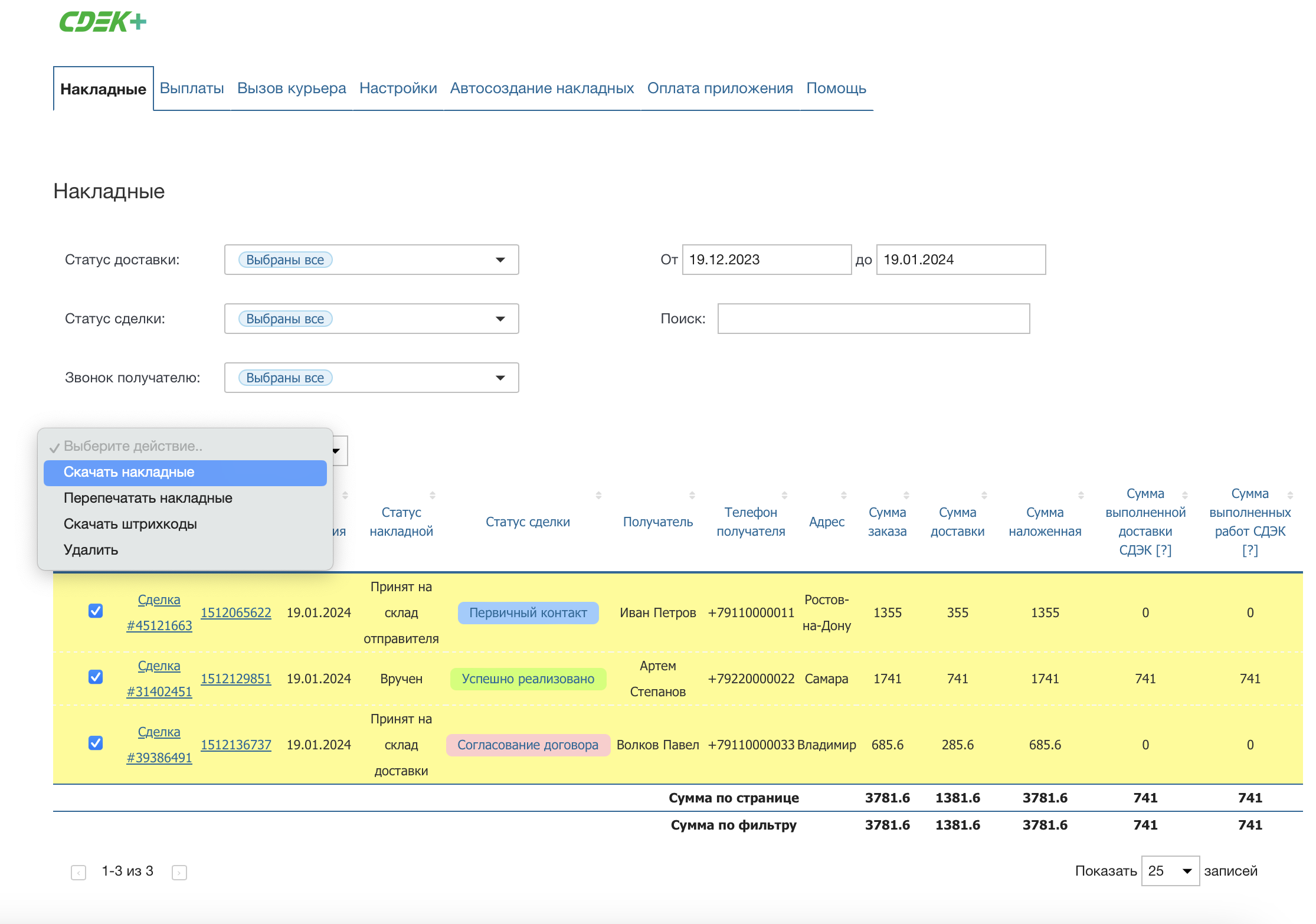Image resolution: width=1316 pixels, height=924 pixels.
Task: Click the CDEK+ logo
Action: pos(103,22)
